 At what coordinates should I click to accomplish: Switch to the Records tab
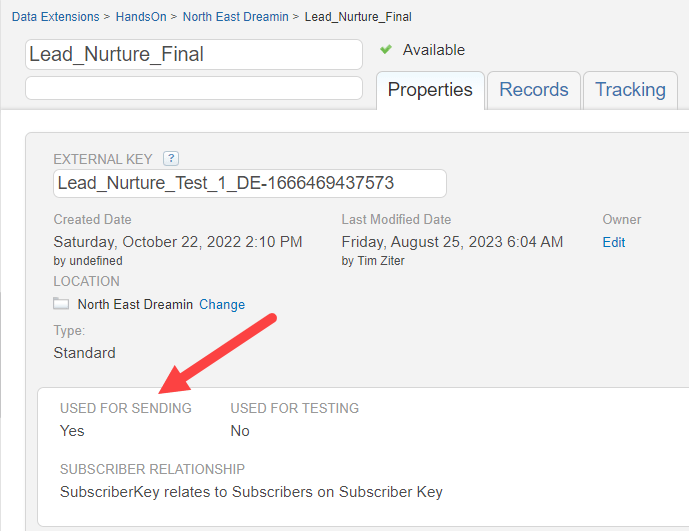pyautogui.click(x=534, y=90)
